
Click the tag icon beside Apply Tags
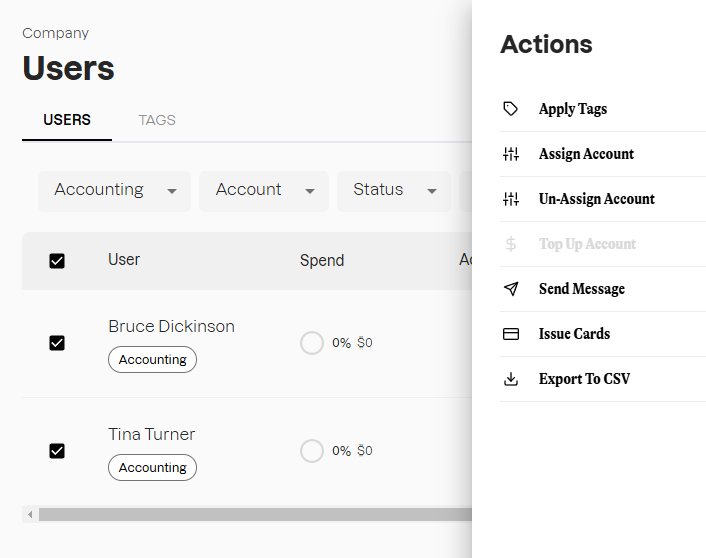click(511, 109)
